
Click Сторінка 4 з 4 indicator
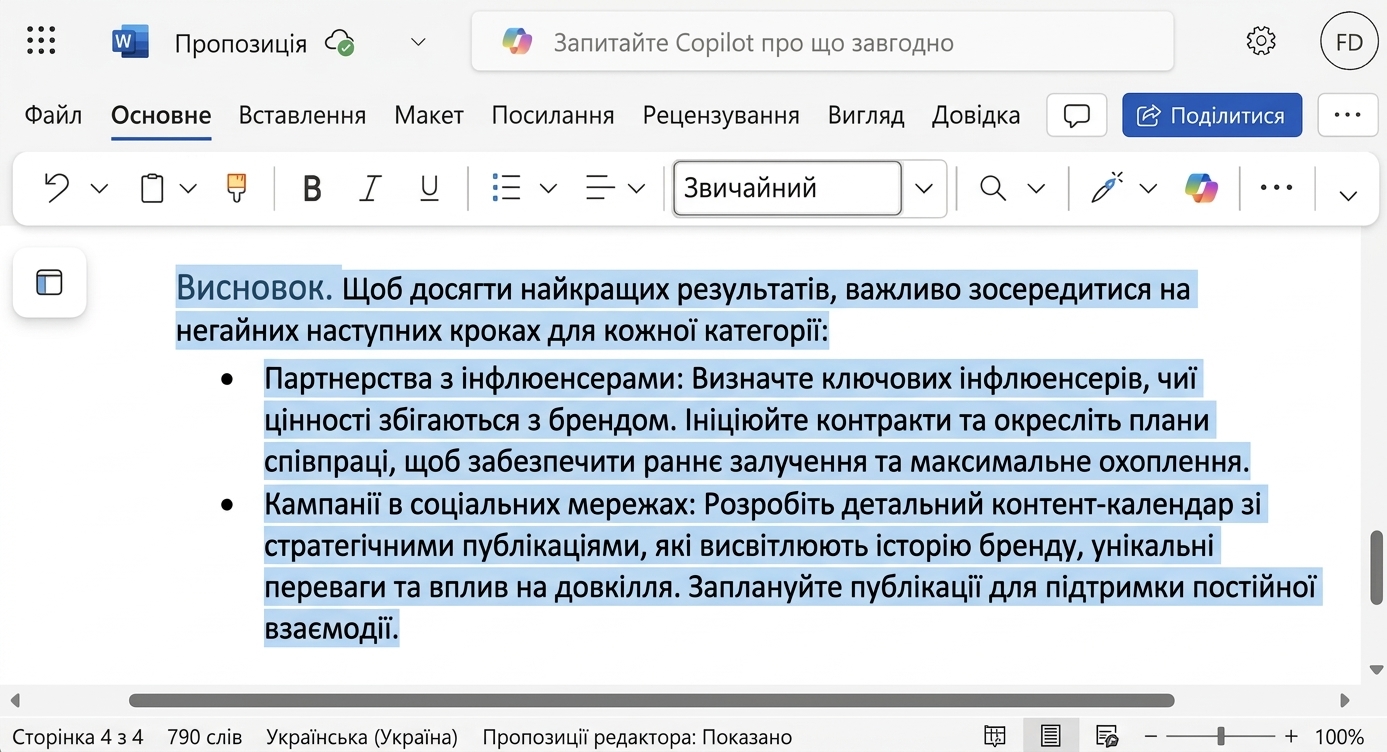78,737
